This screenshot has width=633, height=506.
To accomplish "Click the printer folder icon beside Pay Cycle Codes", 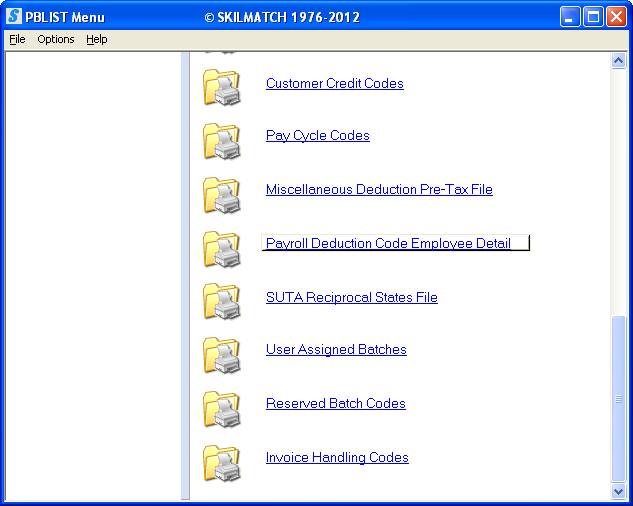I will [222, 141].
